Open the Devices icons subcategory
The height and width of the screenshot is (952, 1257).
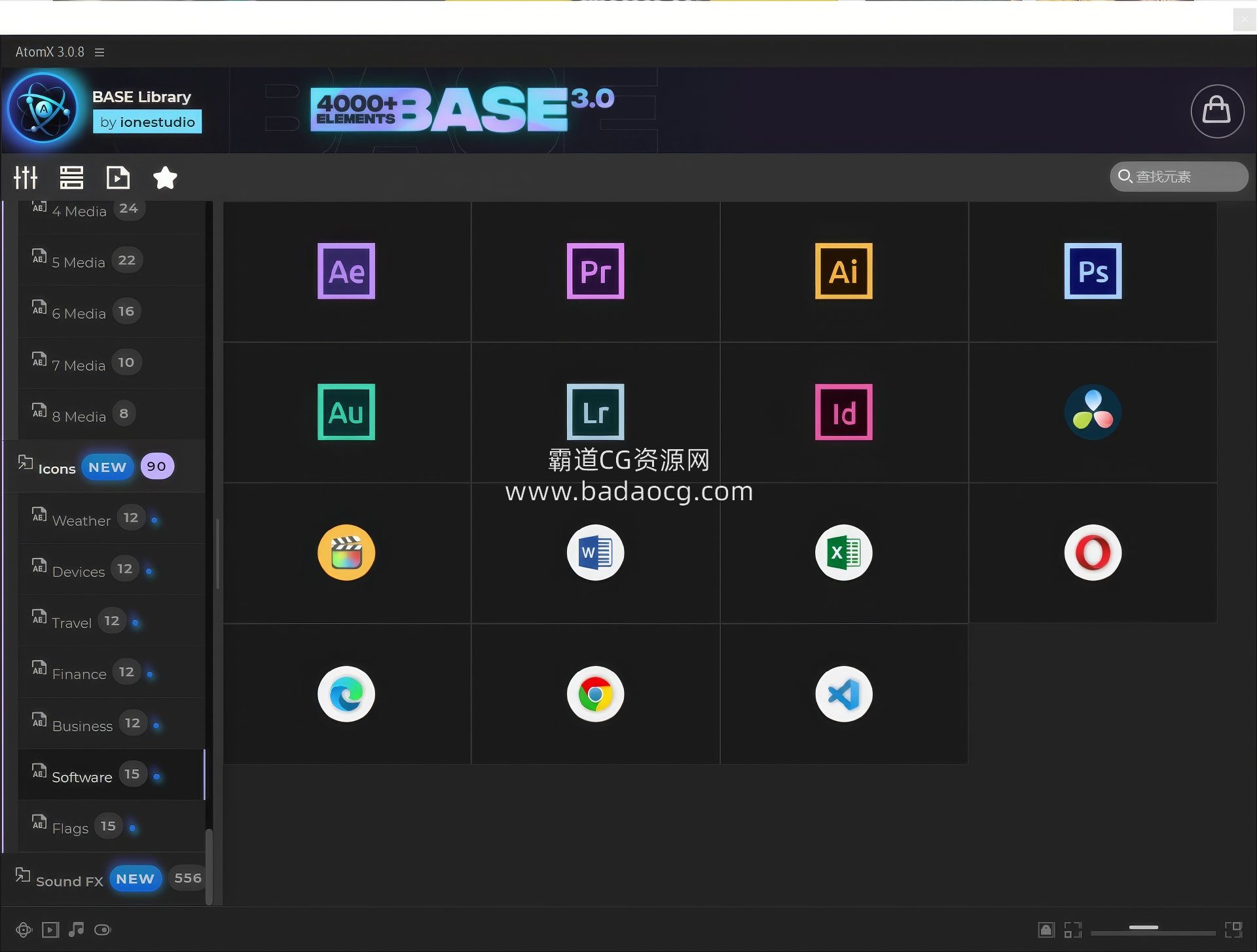tap(111, 570)
